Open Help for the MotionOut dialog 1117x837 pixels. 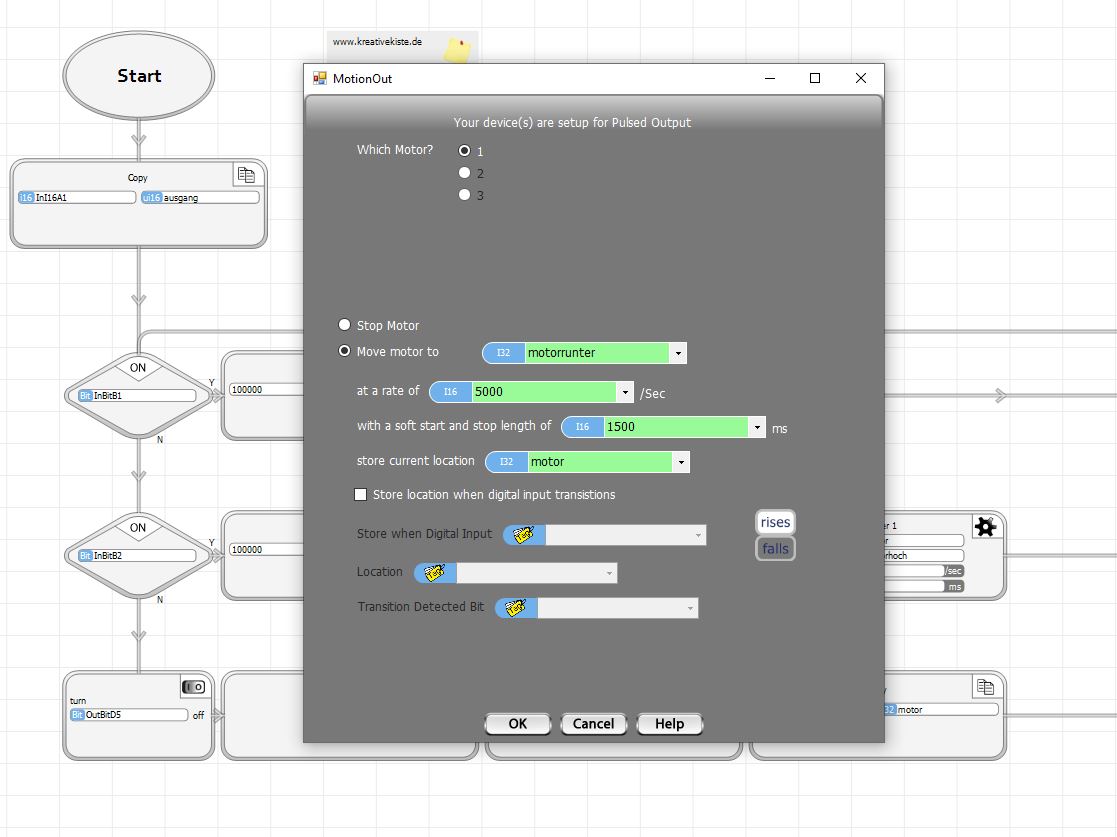coord(668,724)
